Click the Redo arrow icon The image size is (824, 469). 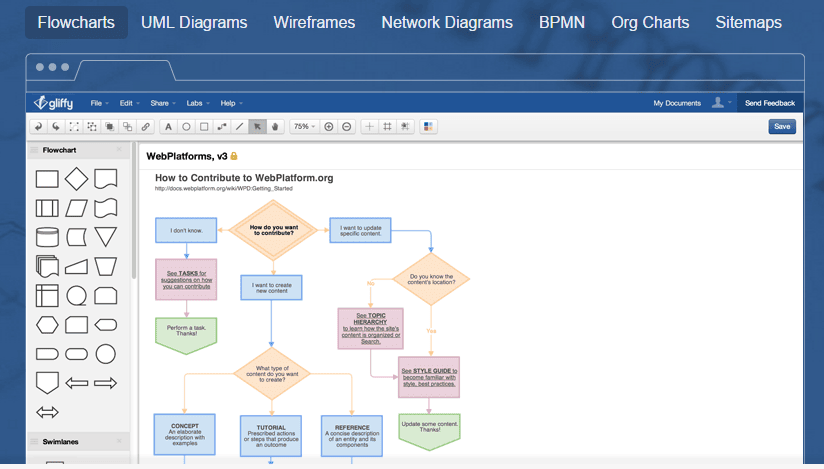pos(56,127)
